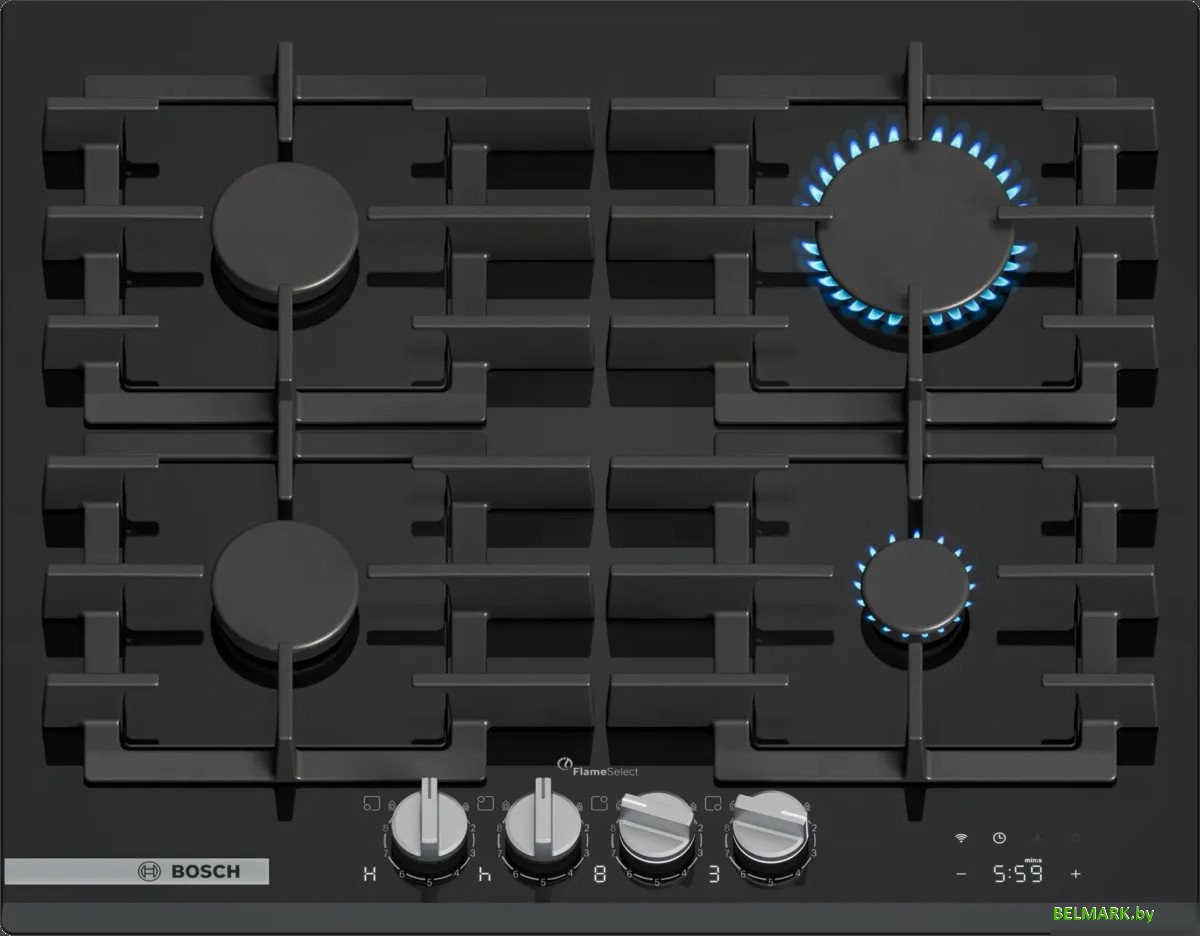Click the 'H' residual heat indicator
Image resolution: width=1200 pixels, height=936 pixels.
[x=370, y=875]
